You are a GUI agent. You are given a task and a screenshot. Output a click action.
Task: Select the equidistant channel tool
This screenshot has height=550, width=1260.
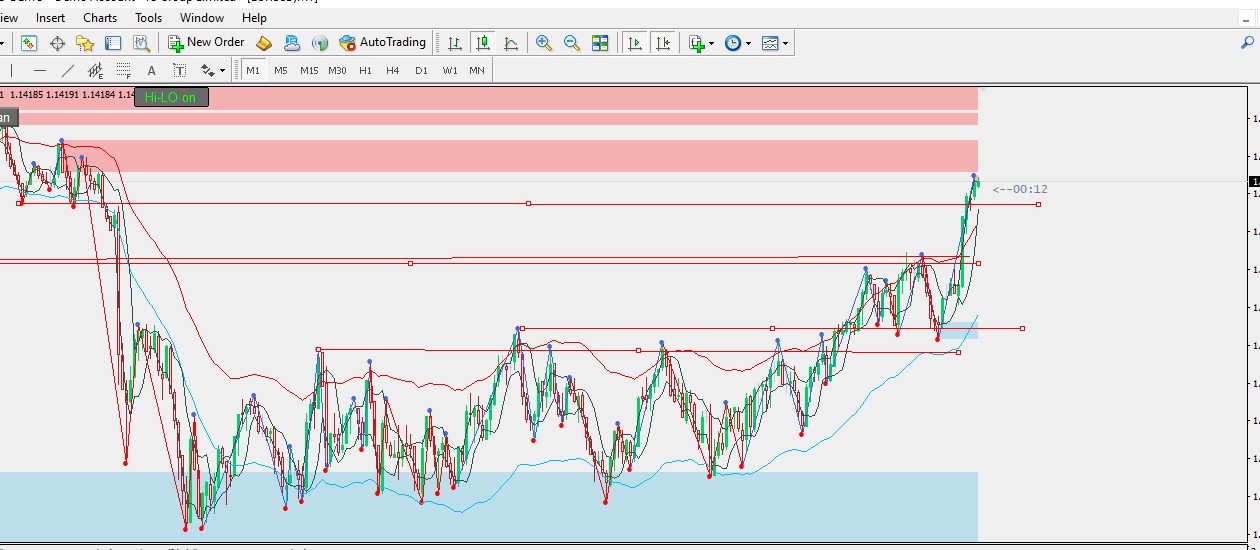(96, 70)
